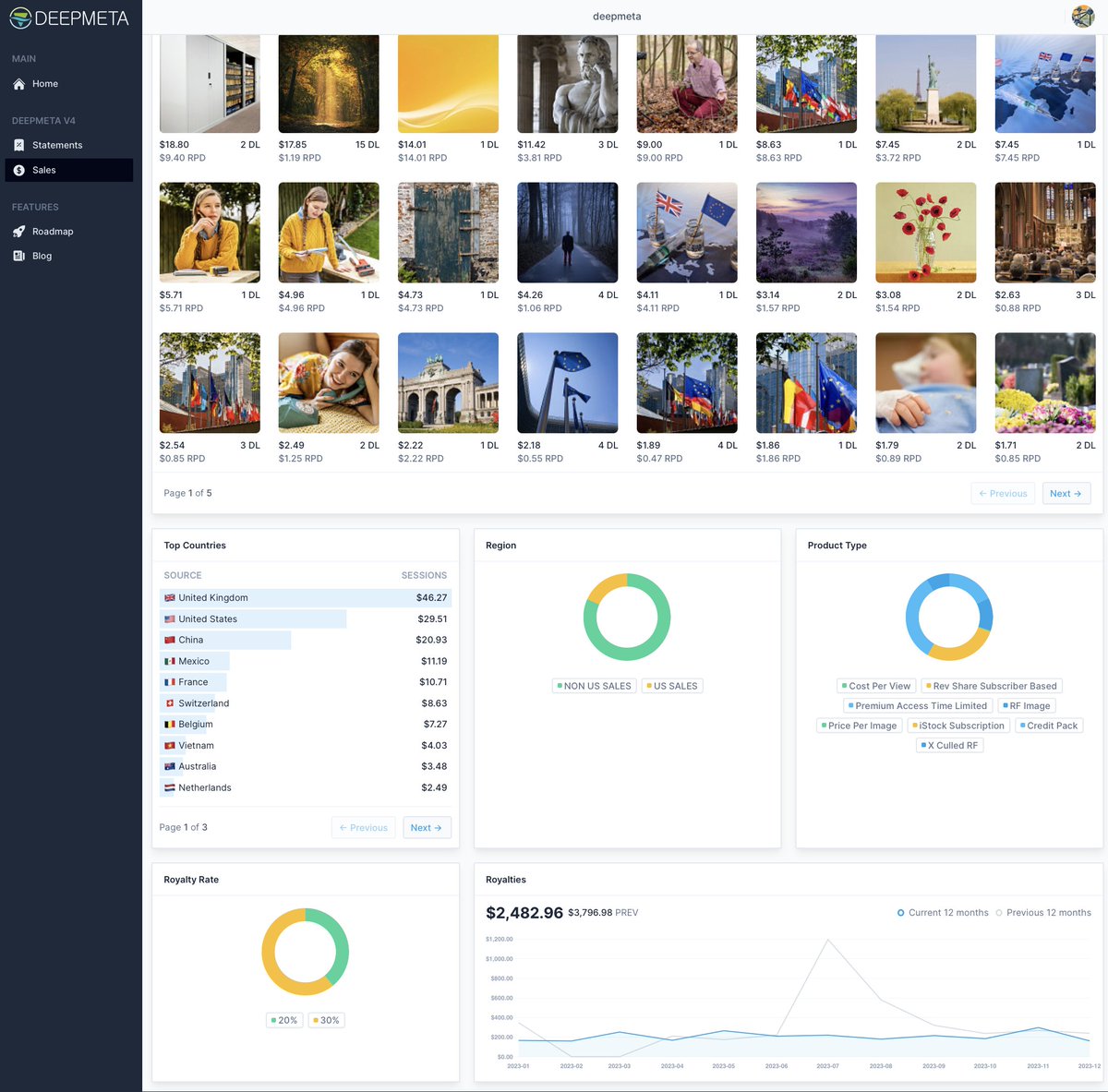This screenshot has width=1108, height=1092.
Task: Open the Blog newspaper icon
Action: pos(20,256)
